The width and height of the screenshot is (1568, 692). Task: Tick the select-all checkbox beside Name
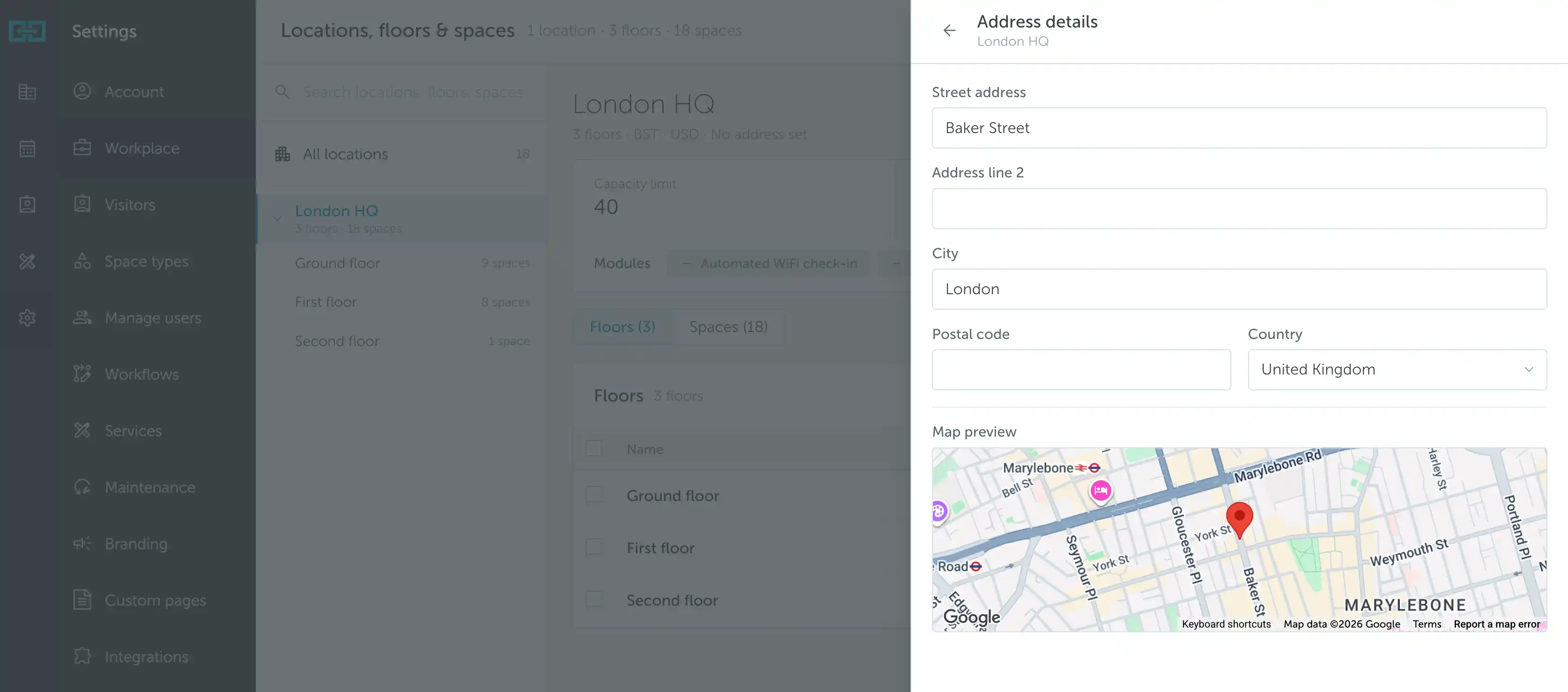(593, 449)
